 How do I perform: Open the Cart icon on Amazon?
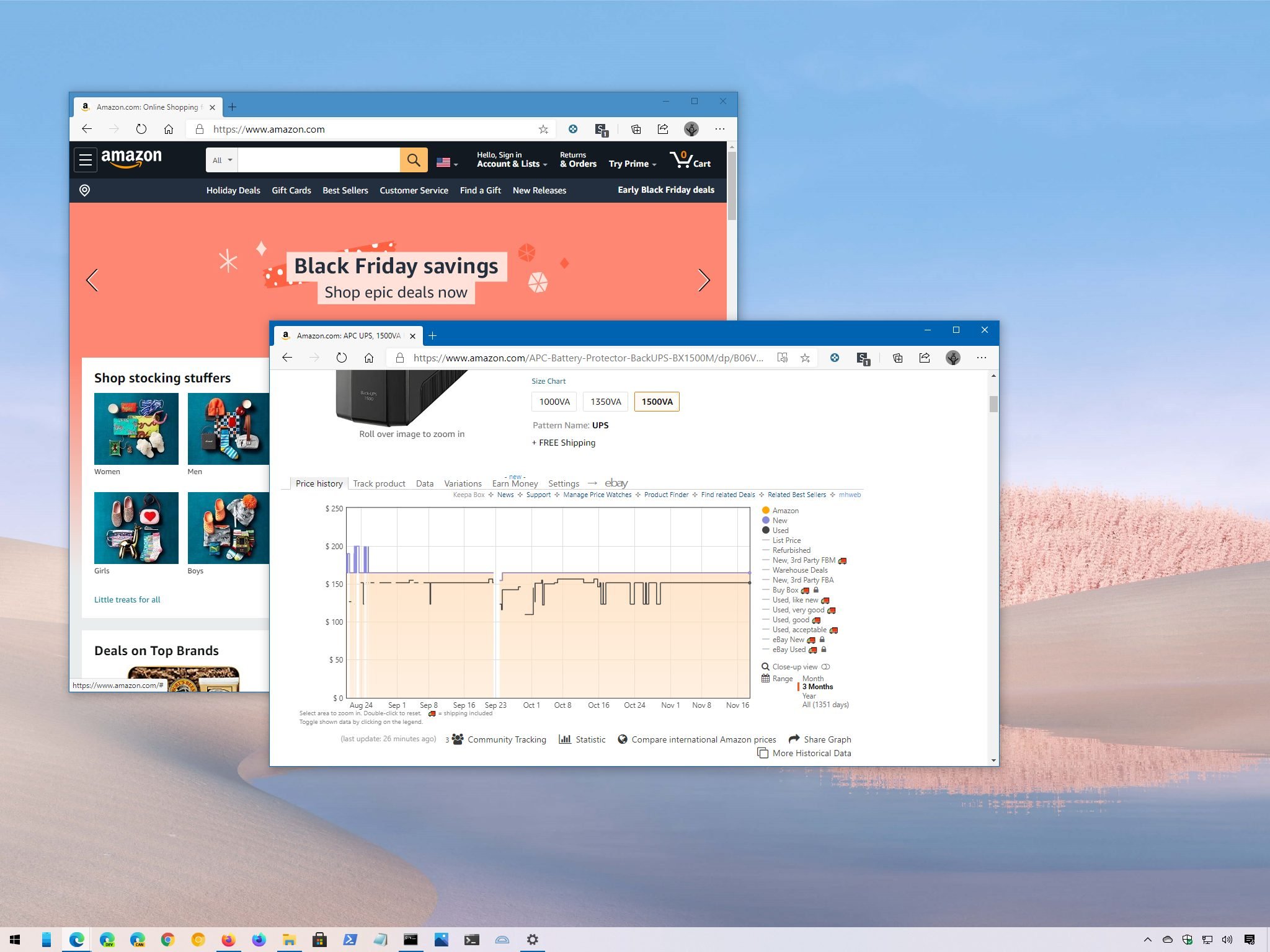(x=690, y=160)
